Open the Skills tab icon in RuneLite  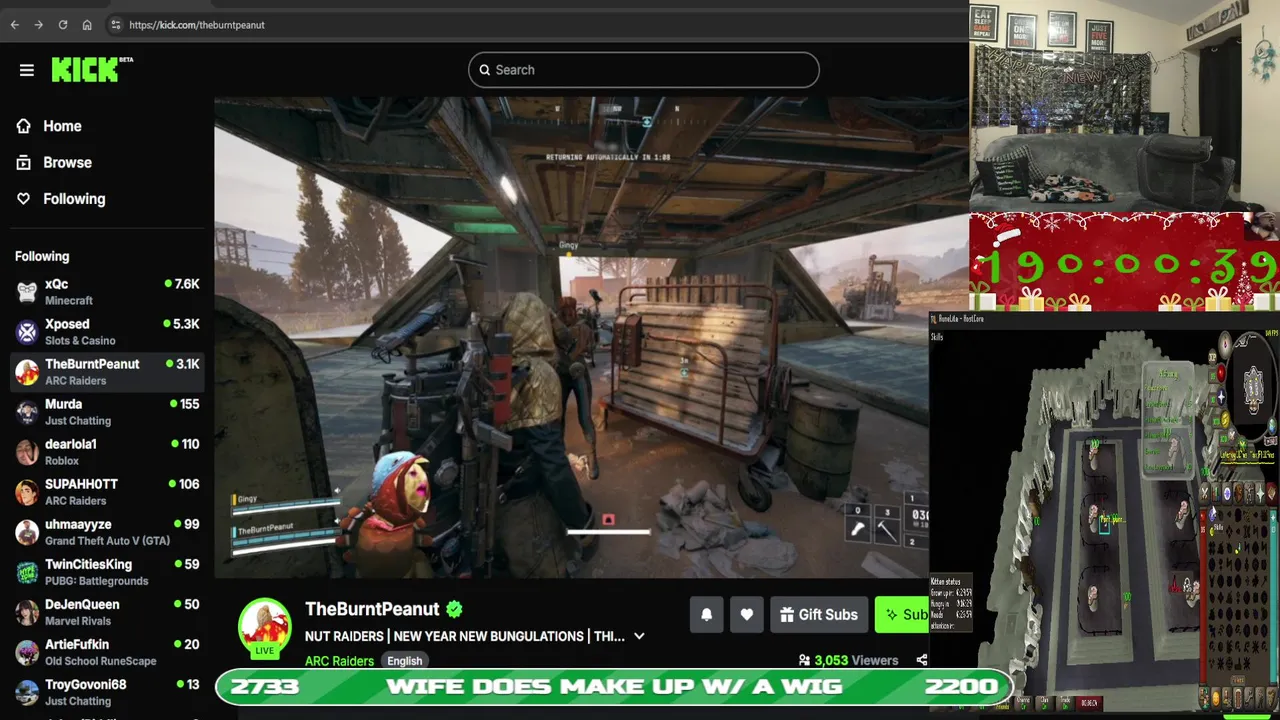[1216, 494]
